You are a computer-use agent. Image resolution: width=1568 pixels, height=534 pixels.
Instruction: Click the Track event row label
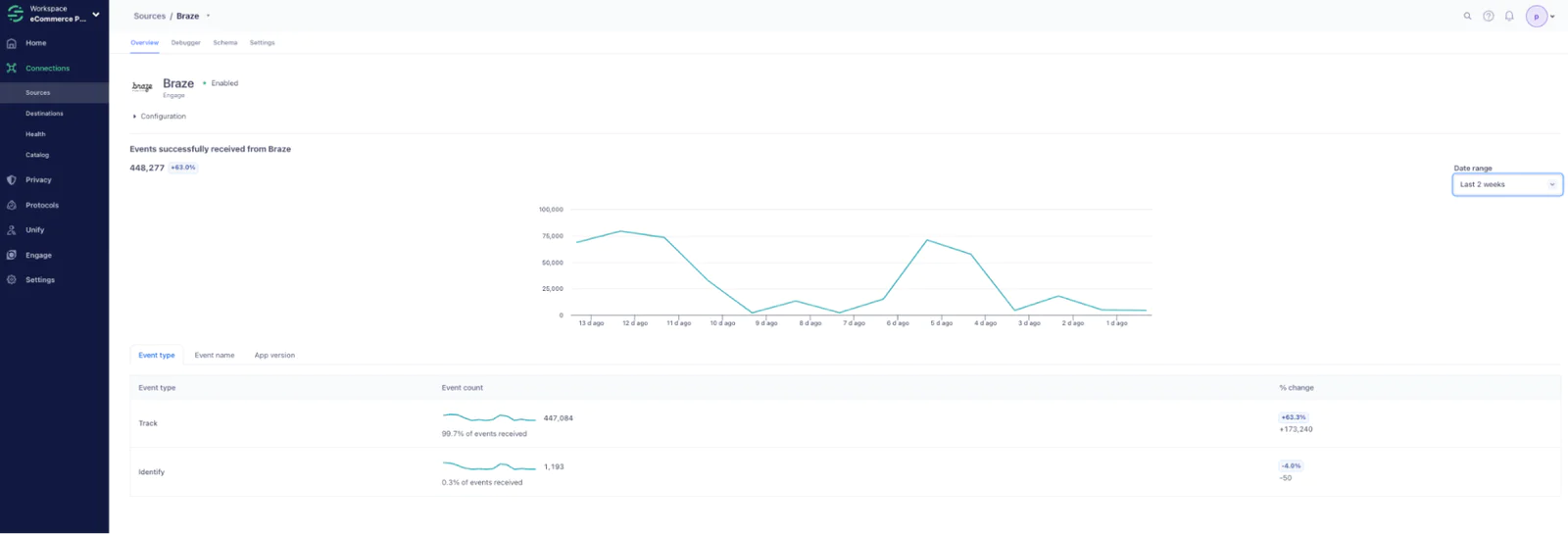[x=148, y=423]
